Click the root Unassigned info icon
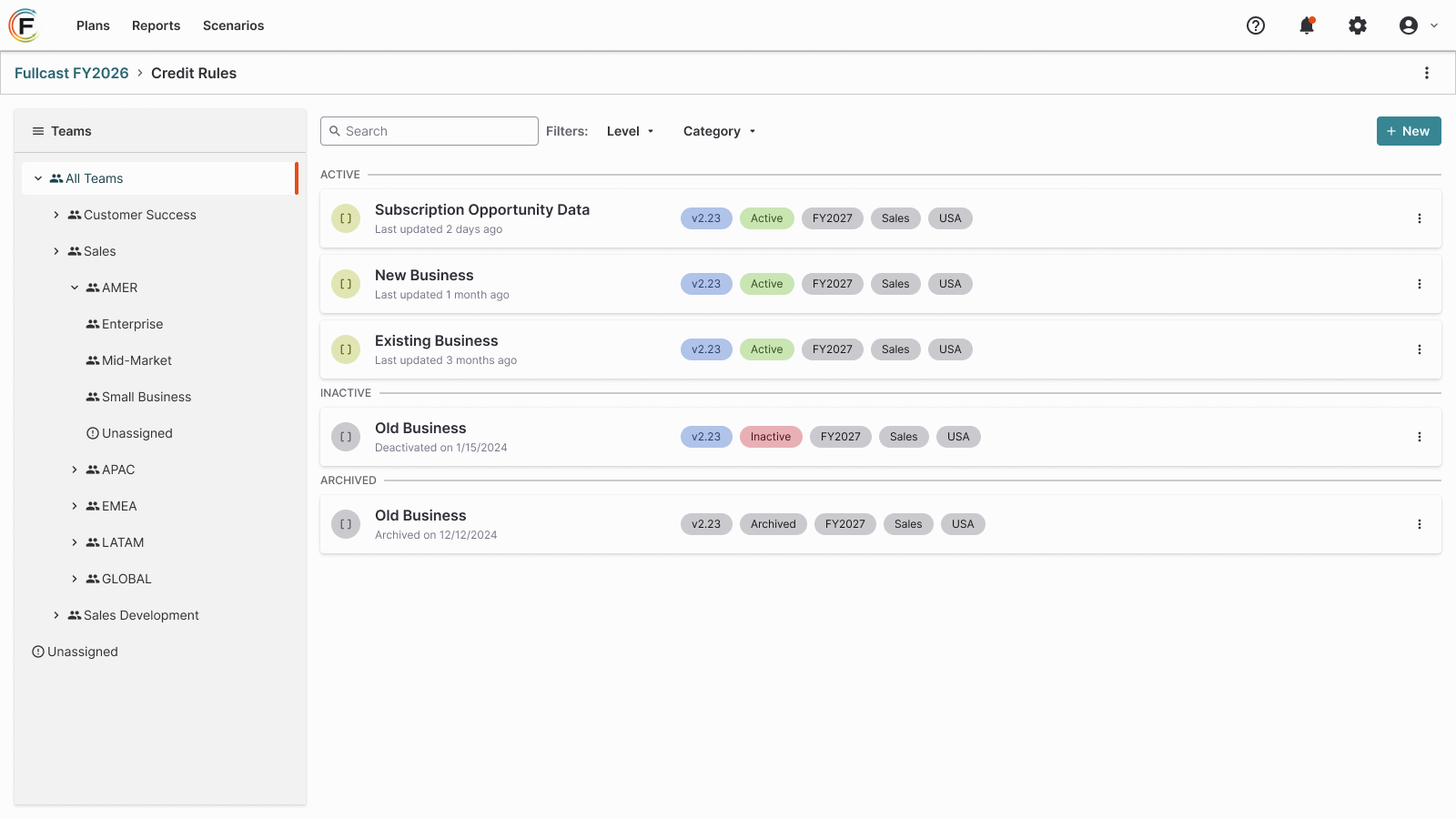This screenshot has height=819, width=1456. tap(38, 652)
